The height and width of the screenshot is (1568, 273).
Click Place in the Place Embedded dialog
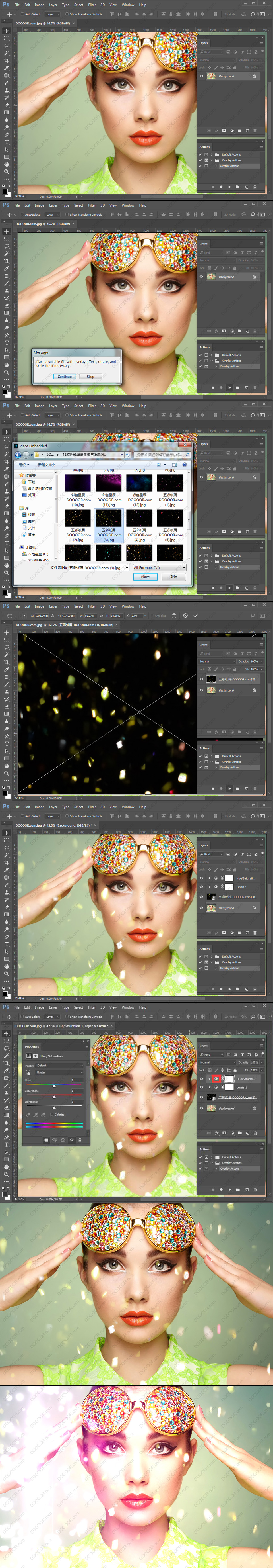pyautogui.click(x=145, y=576)
